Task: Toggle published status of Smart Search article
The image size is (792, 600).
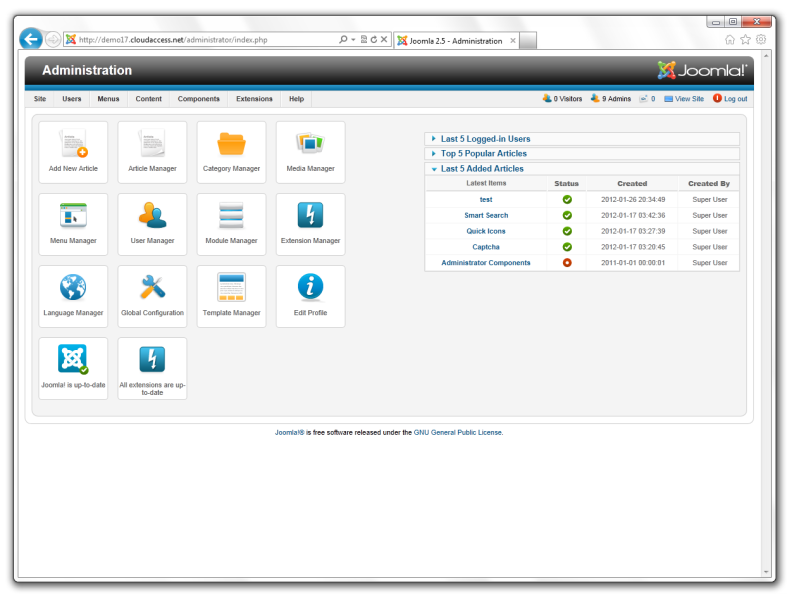Action: pyautogui.click(x=567, y=215)
